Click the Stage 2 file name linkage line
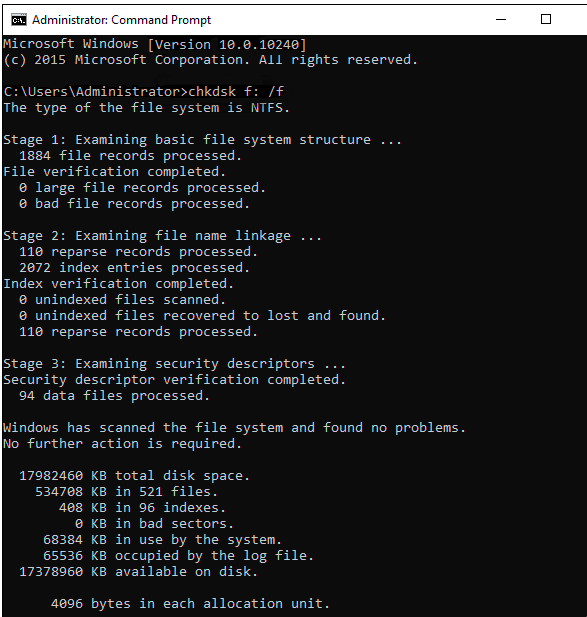 coord(162,236)
